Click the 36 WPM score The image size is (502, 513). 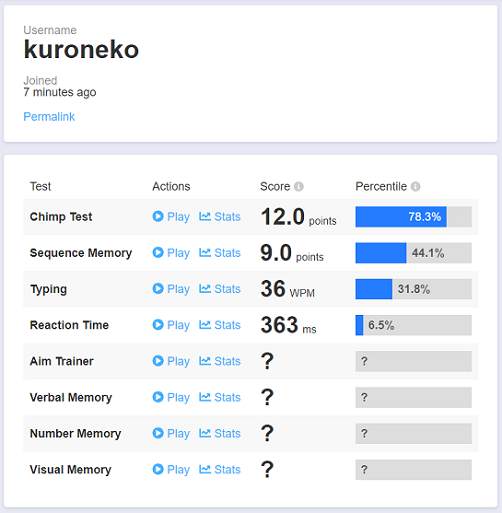tap(287, 289)
